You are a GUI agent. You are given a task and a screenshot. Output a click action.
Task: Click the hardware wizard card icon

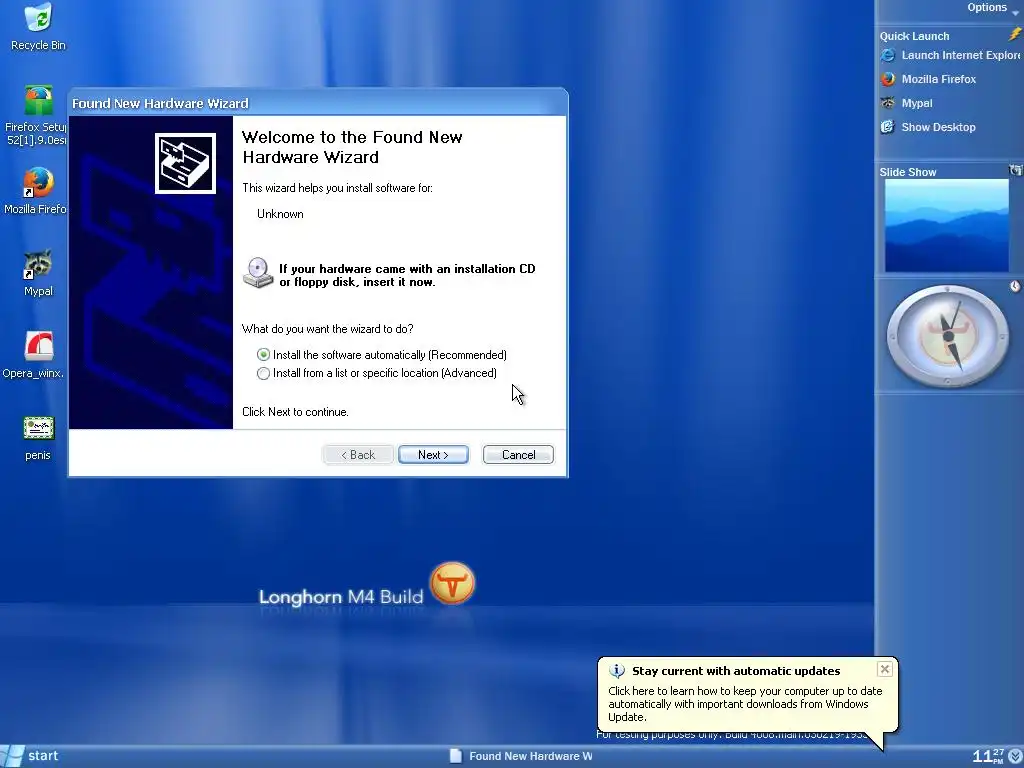[x=185, y=163]
